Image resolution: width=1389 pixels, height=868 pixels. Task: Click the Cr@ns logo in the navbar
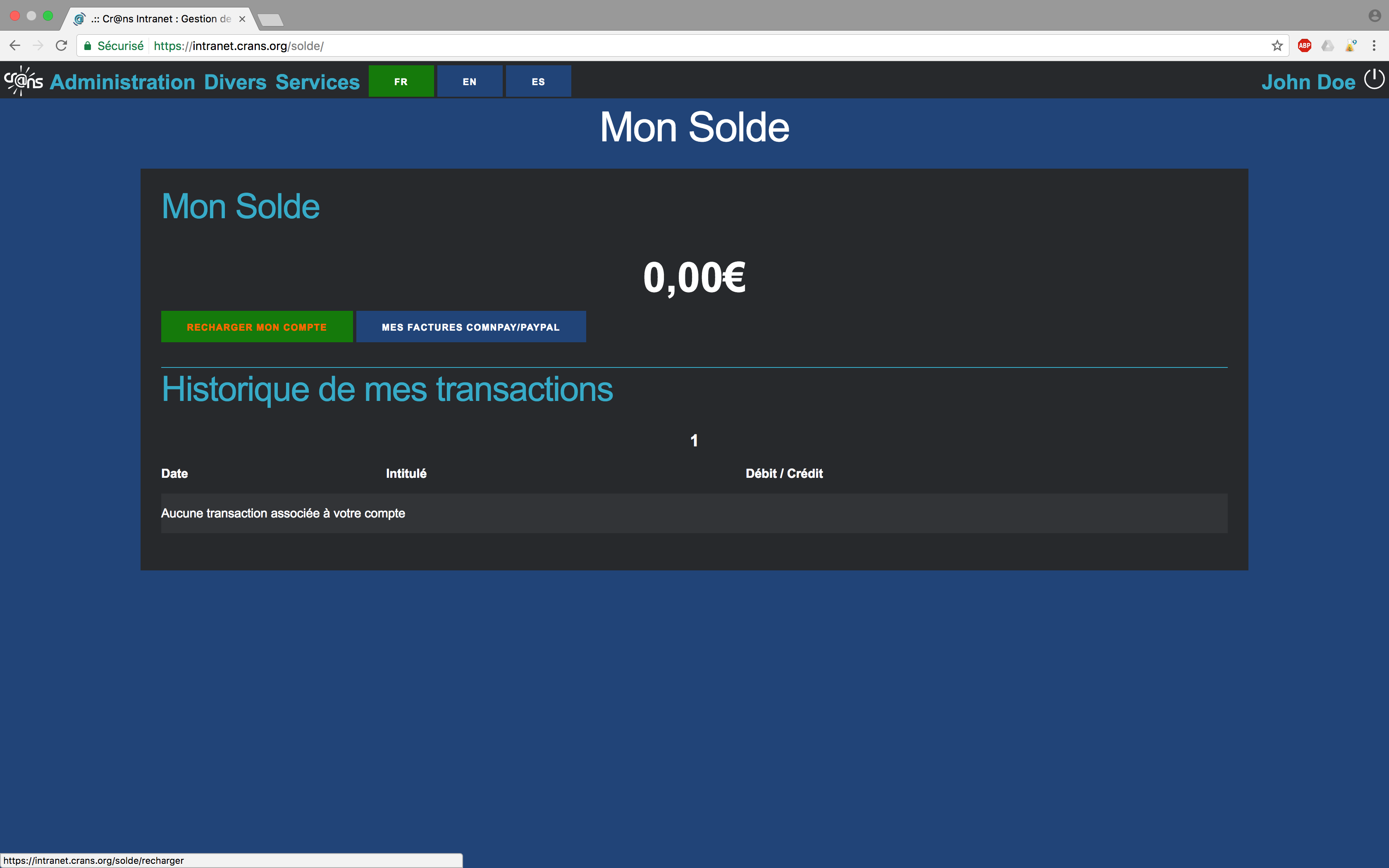coord(23,81)
